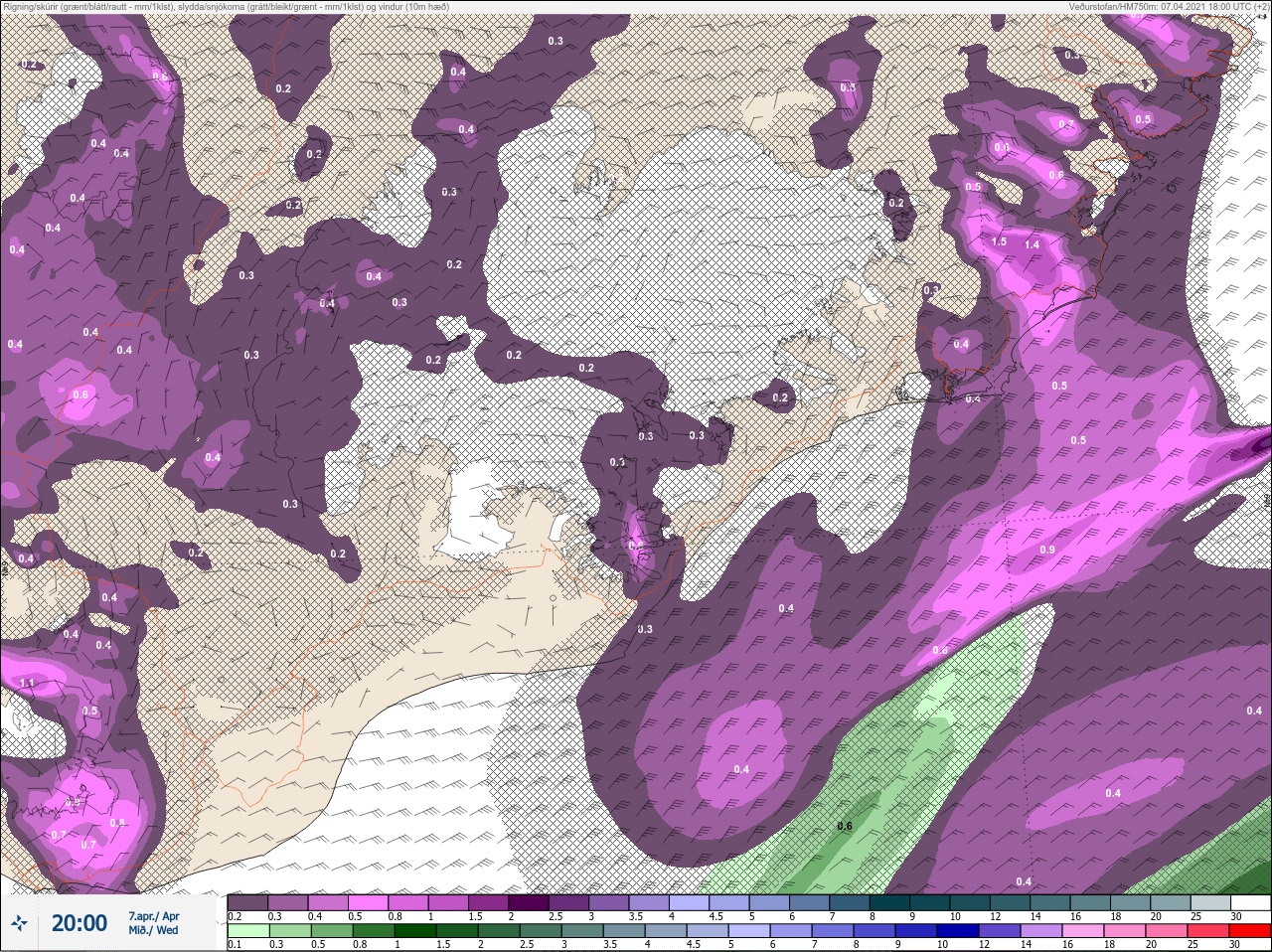The height and width of the screenshot is (952, 1272).
Task: Pick the lower legend swatch labelled 1
Action: tap(415, 930)
